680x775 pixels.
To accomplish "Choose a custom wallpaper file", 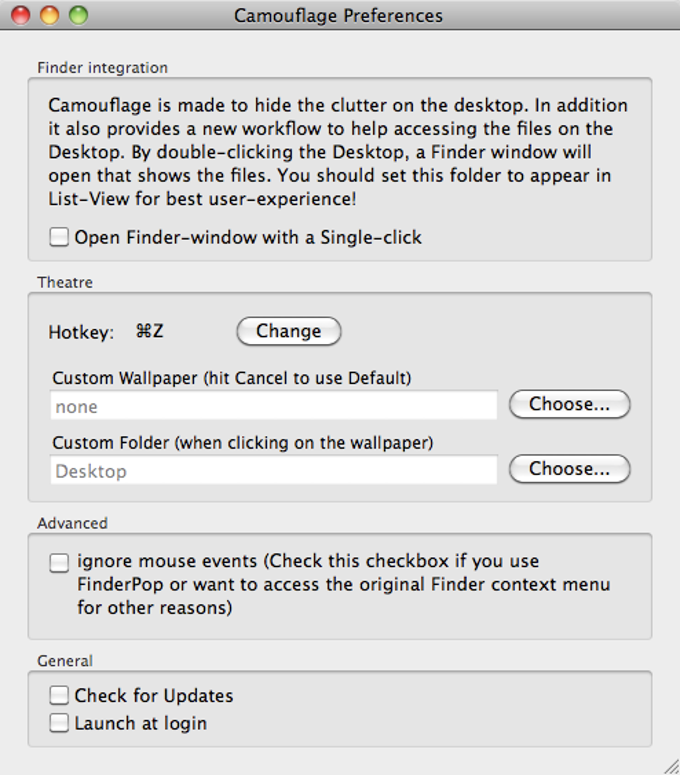I will pyautogui.click(x=569, y=405).
